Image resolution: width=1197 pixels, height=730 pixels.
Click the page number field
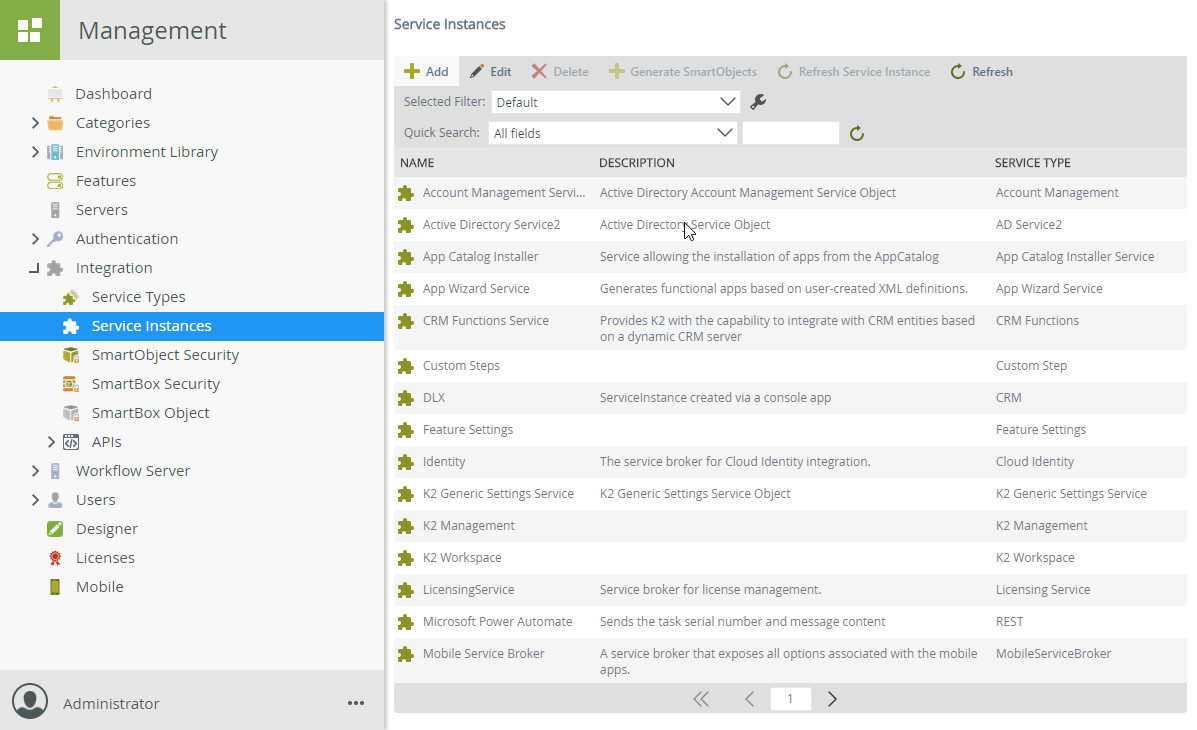point(790,699)
